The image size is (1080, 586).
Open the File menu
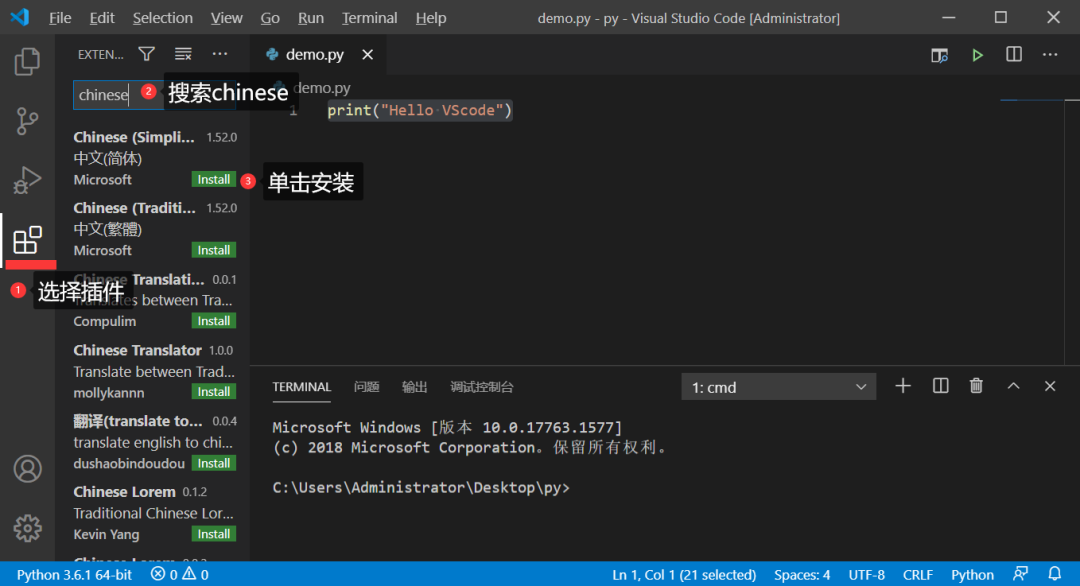coord(60,18)
